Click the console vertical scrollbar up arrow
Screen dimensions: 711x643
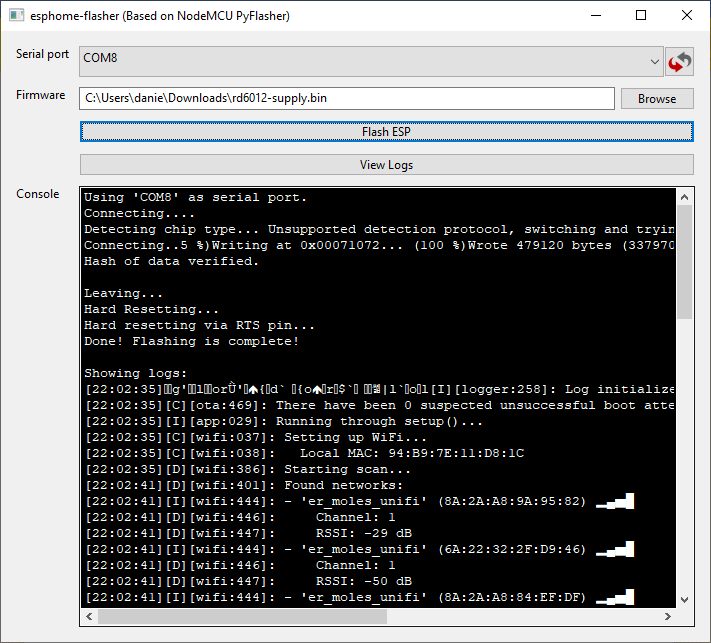(685, 197)
